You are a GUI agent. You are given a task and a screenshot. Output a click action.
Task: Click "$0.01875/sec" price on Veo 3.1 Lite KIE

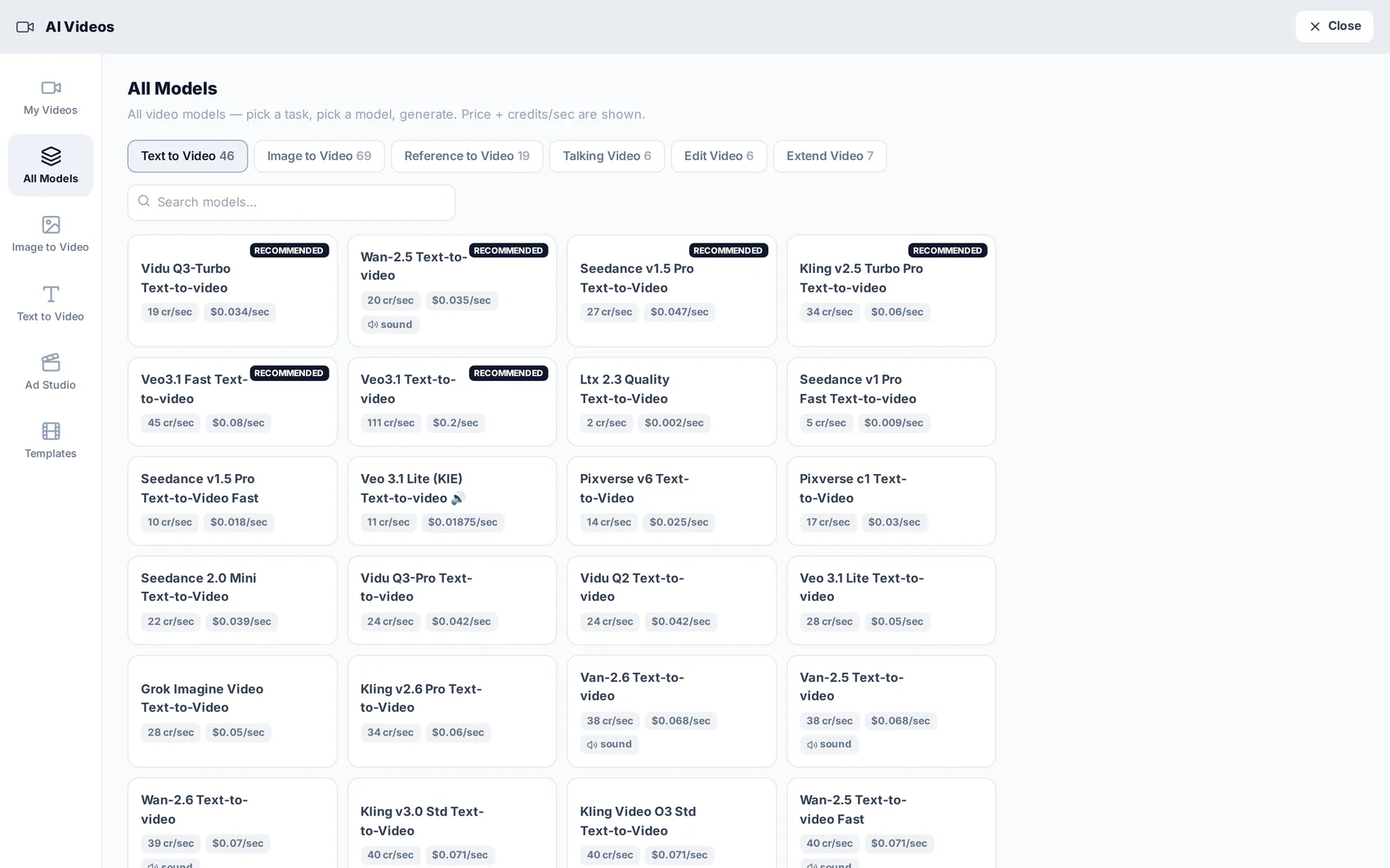463,521
